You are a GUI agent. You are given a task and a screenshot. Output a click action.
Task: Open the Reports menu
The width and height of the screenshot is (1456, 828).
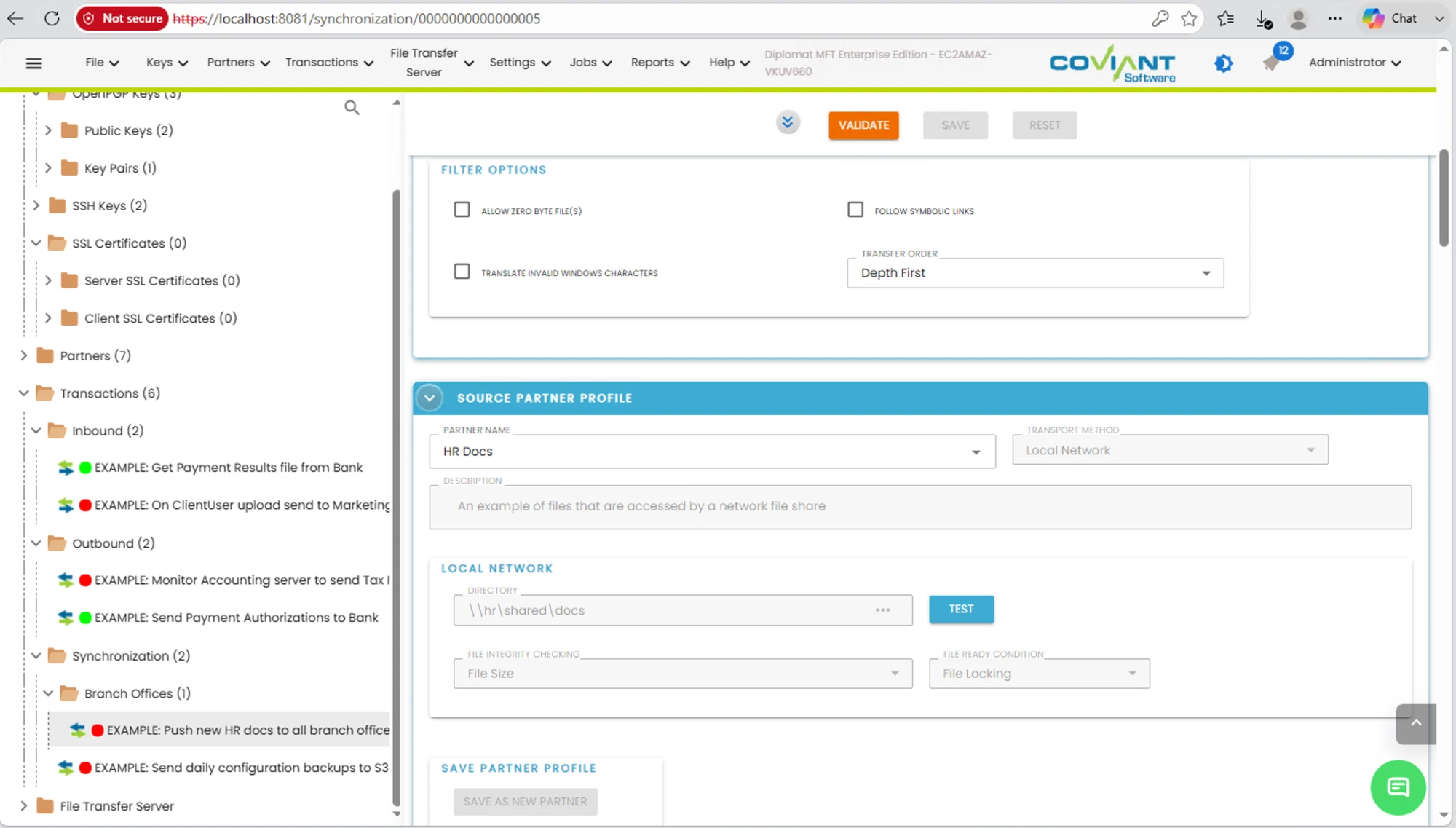click(660, 63)
